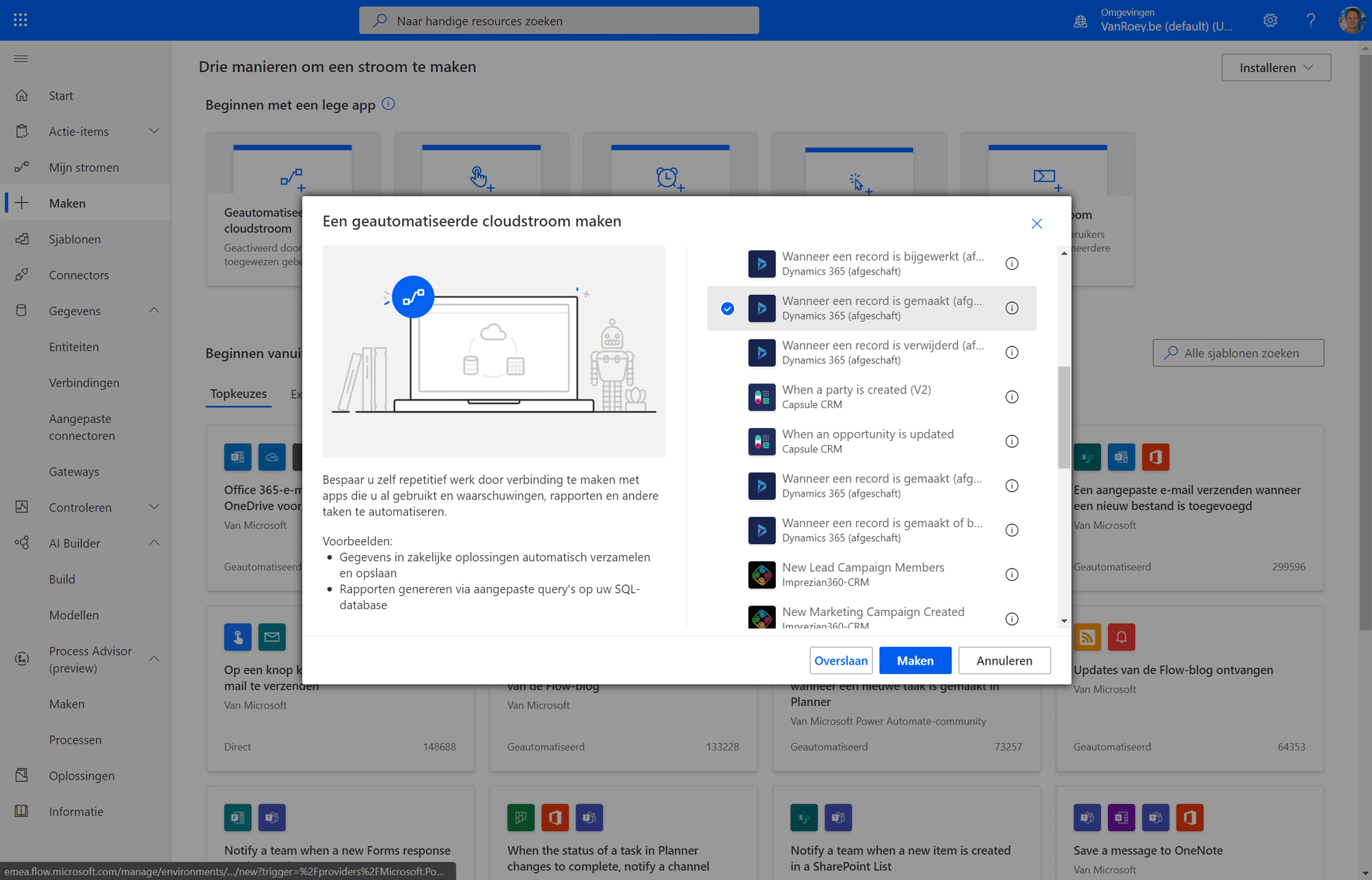Open the Omgevingen environment picker
The height and width of the screenshot is (880, 1372).
point(1166,20)
